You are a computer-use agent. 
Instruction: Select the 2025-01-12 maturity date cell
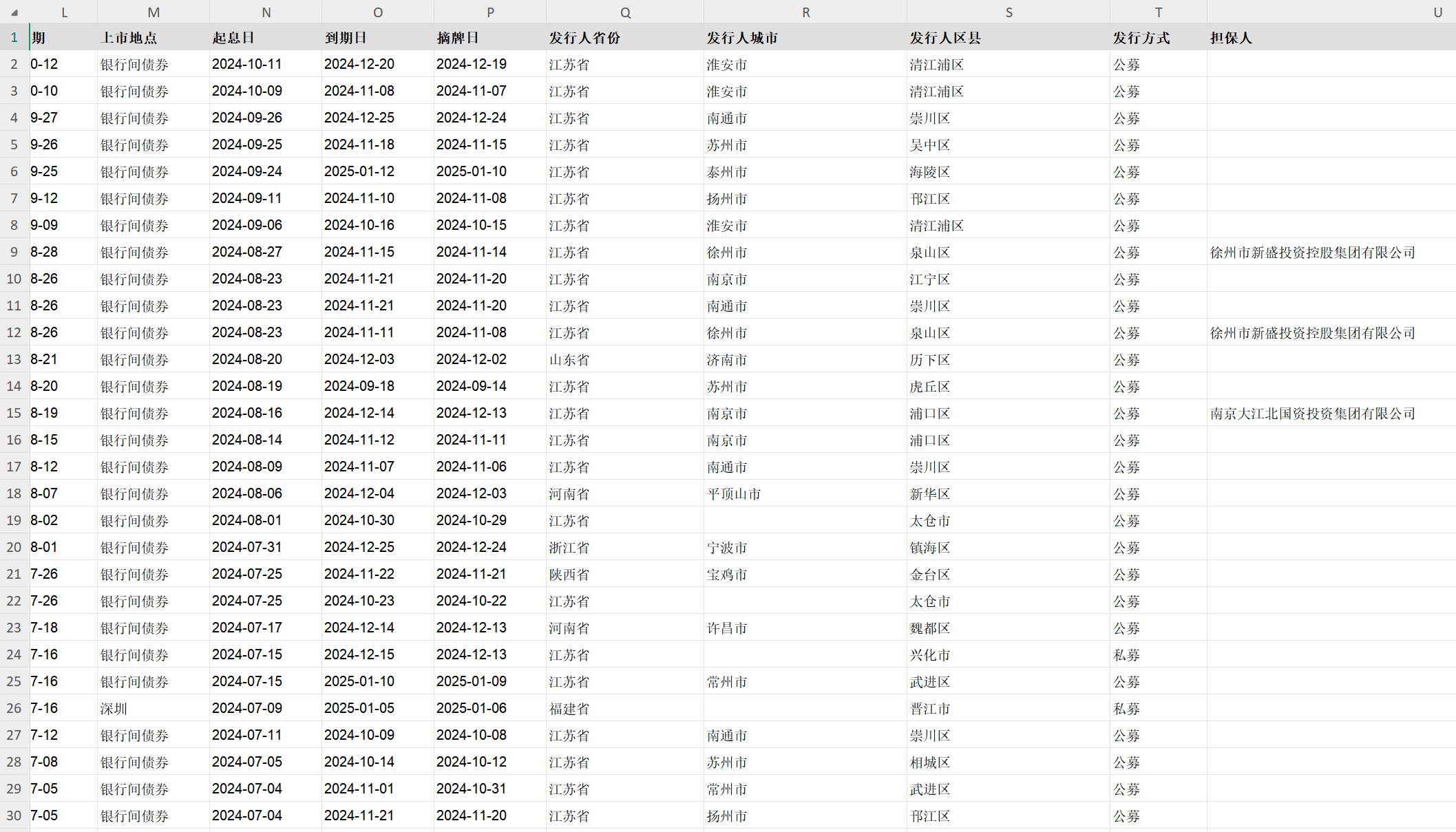[x=359, y=171]
